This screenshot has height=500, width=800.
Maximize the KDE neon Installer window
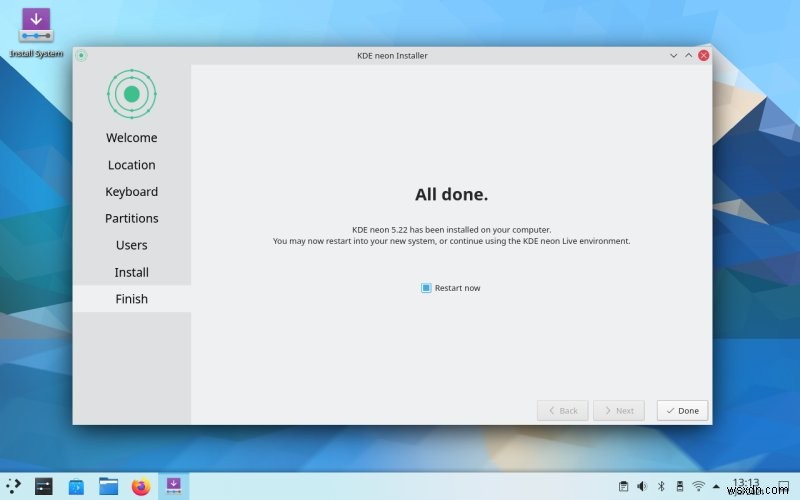tap(688, 56)
